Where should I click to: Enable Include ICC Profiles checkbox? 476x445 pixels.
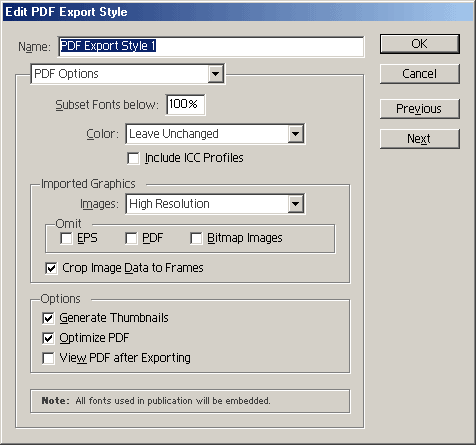133,158
